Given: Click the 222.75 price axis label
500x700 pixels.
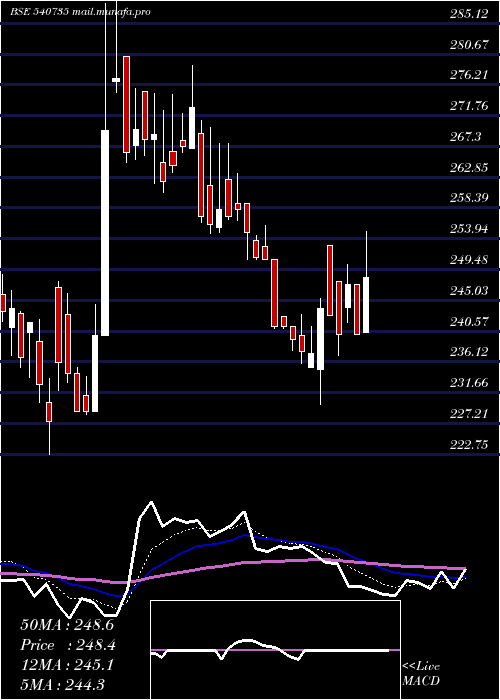Looking at the screenshot, I should [x=469, y=445].
